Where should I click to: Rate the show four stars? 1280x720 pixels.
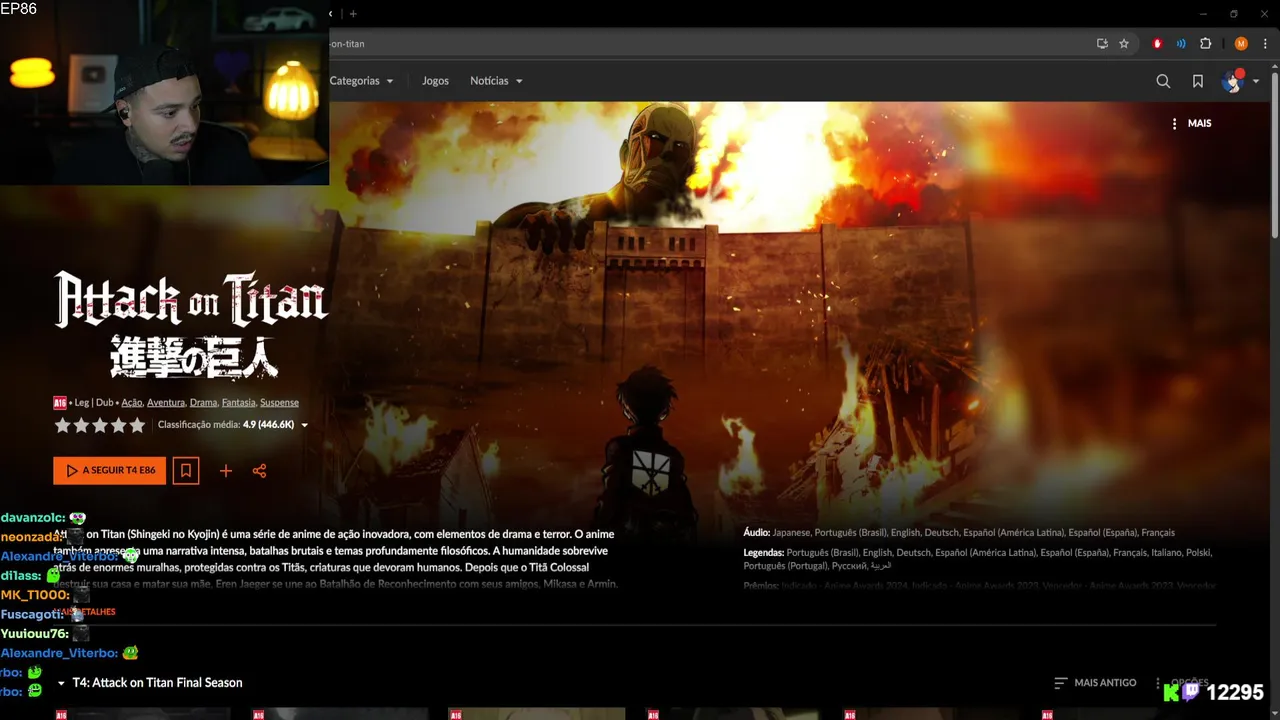(119, 425)
